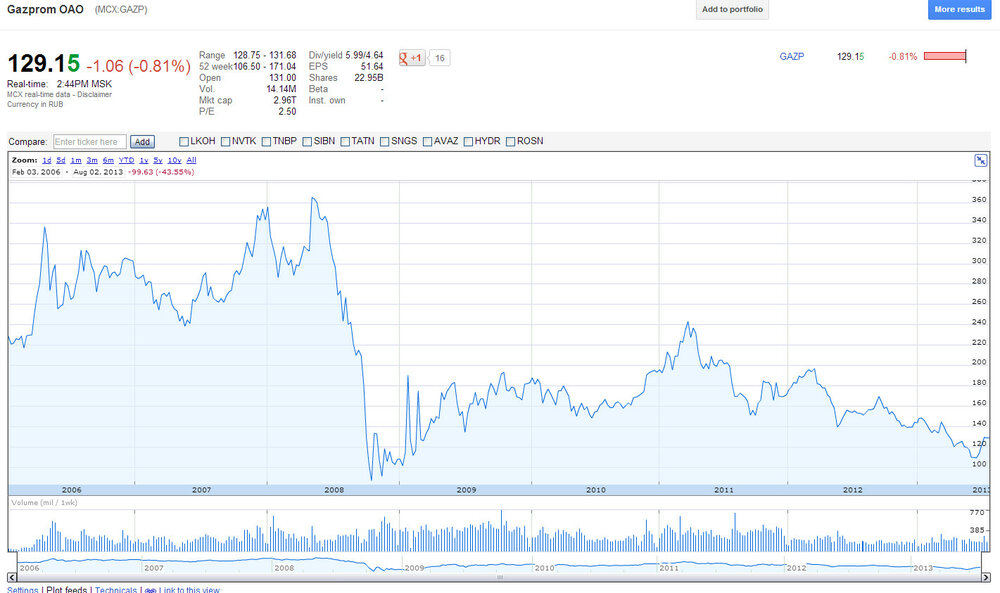Screen dimensions: 1000x593
Task: Click the +1 count bubble showing 16
Action: click(x=439, y=58)
